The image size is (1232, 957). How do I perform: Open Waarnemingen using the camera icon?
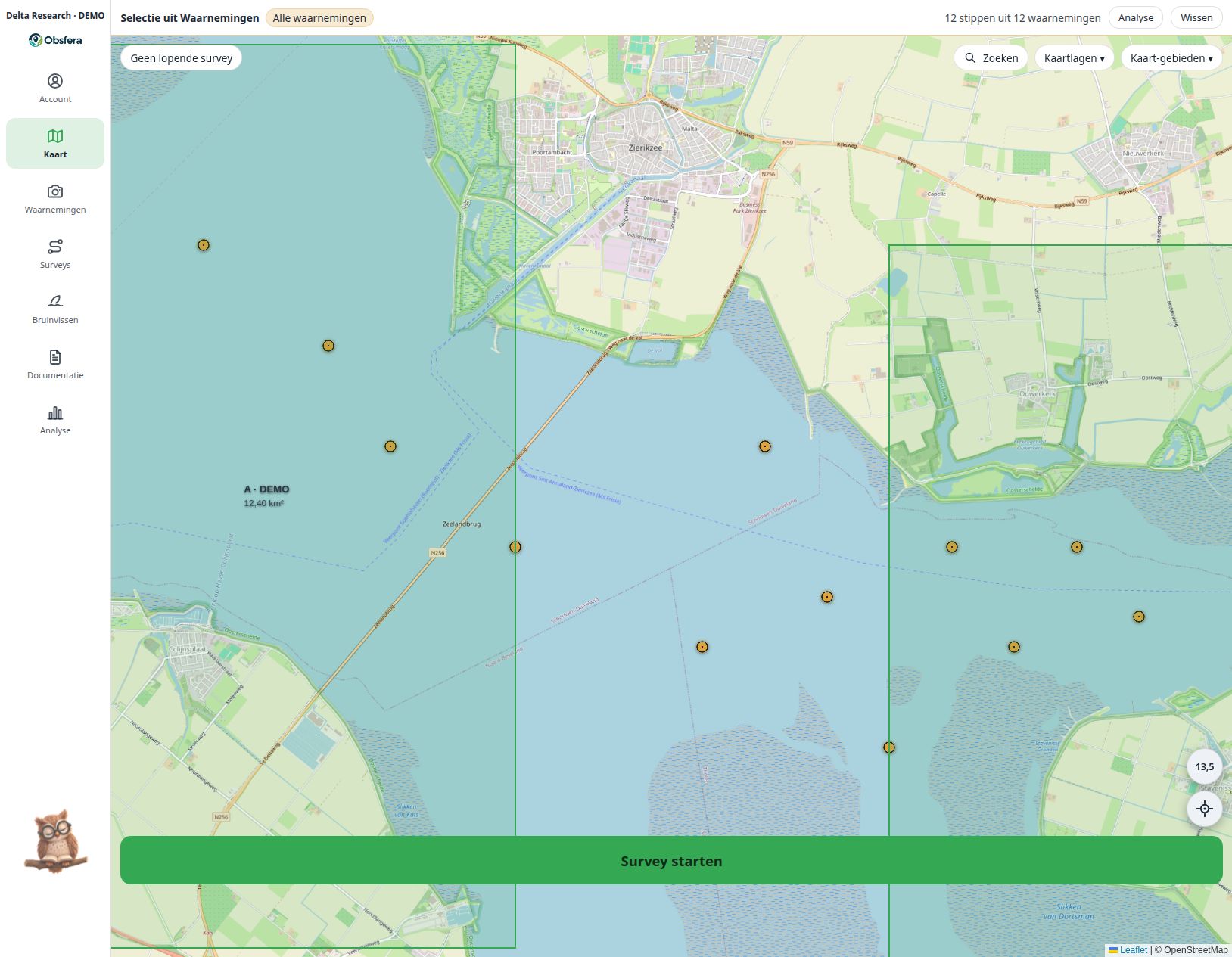(55, 198)
